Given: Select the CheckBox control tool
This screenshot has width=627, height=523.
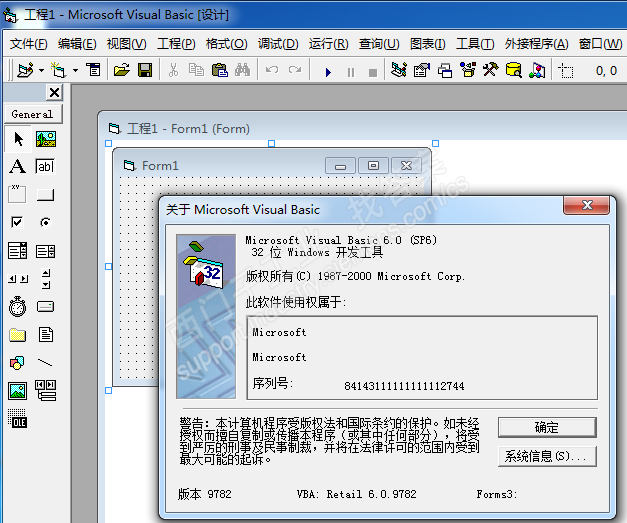Looking at the screenshot, I should pos(17,222).
